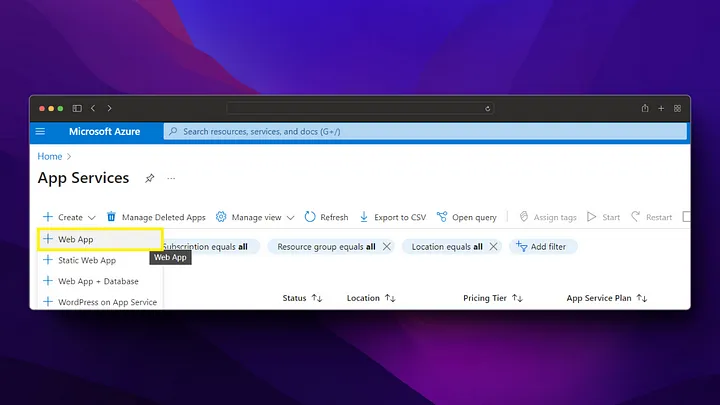Screen dimensions: 720x405
Task: Click the Microsoft Azure home title
Action: click(x=104, y=132)
